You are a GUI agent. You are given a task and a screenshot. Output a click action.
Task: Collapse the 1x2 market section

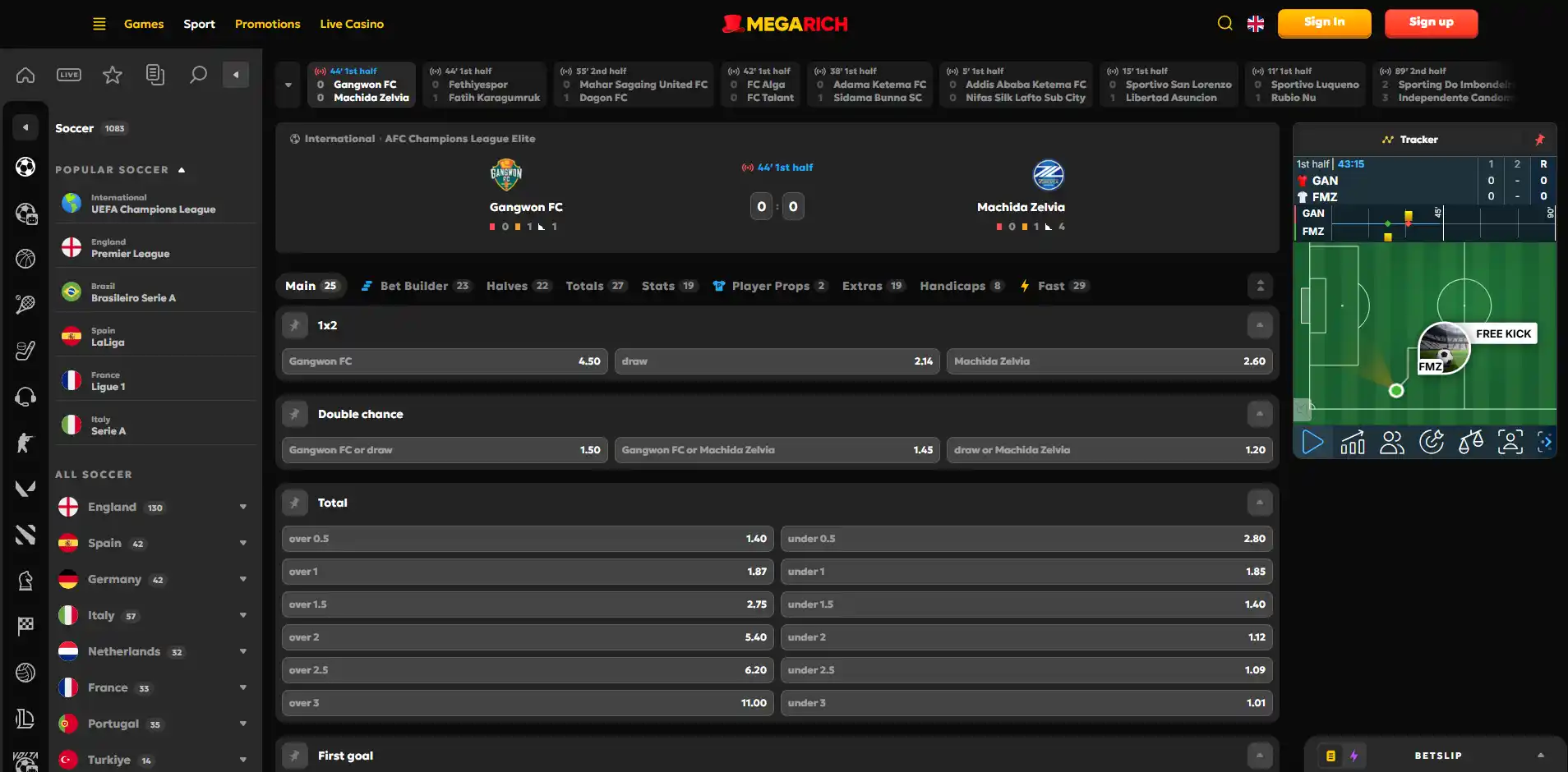1259,325
